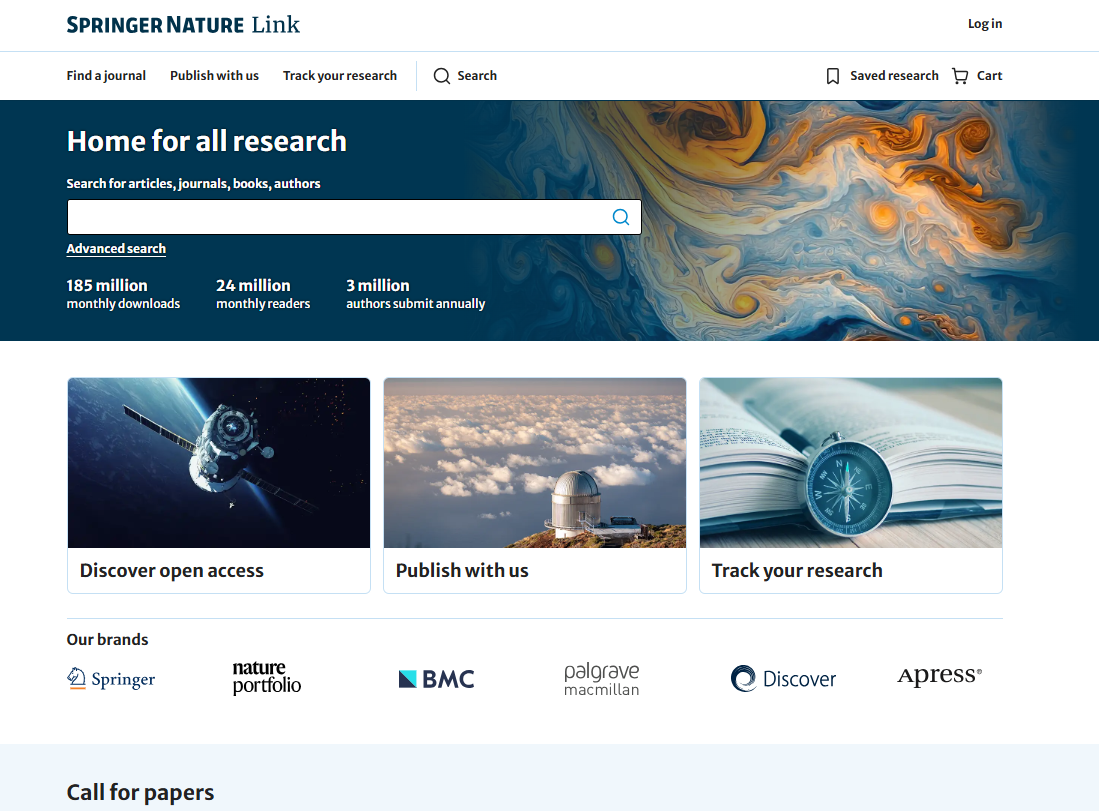Open the BMC brand logo
This screenshot has height=811, width=1099.
[436, 679]
